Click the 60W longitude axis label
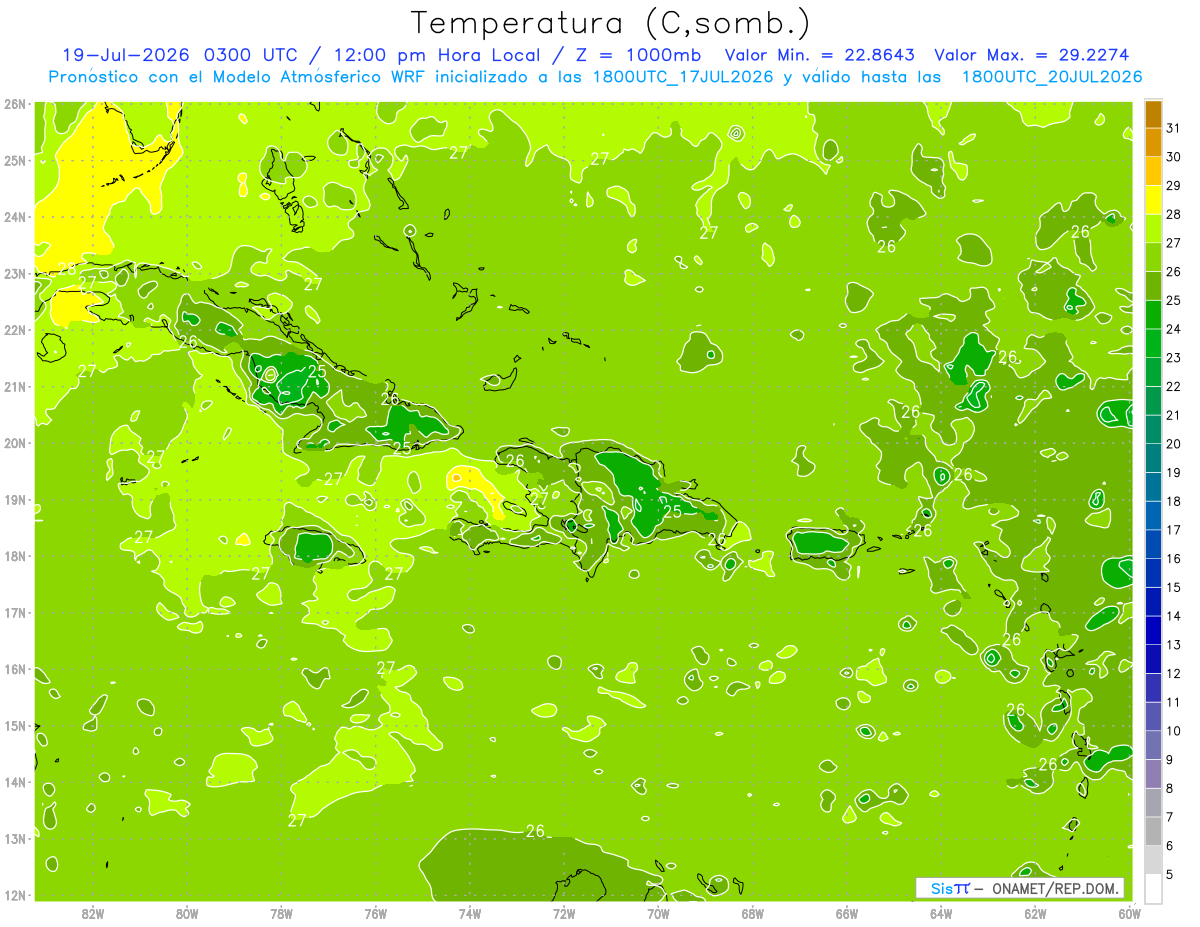This screenshot has height=927, width=1200. (x=1130, y=913)
